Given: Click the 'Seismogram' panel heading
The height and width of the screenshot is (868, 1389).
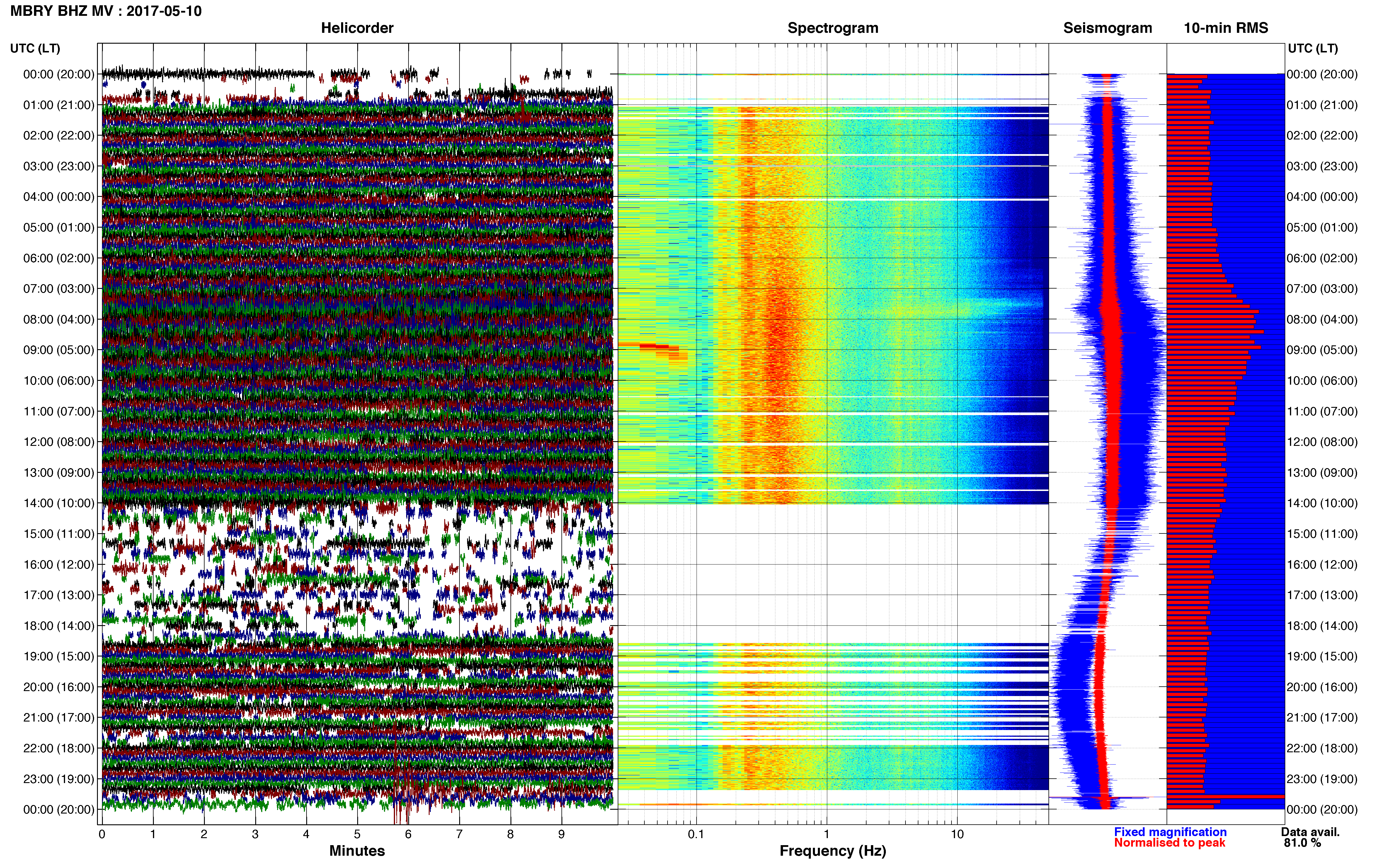Looking at the screenshot, I should pos(1108,28).
